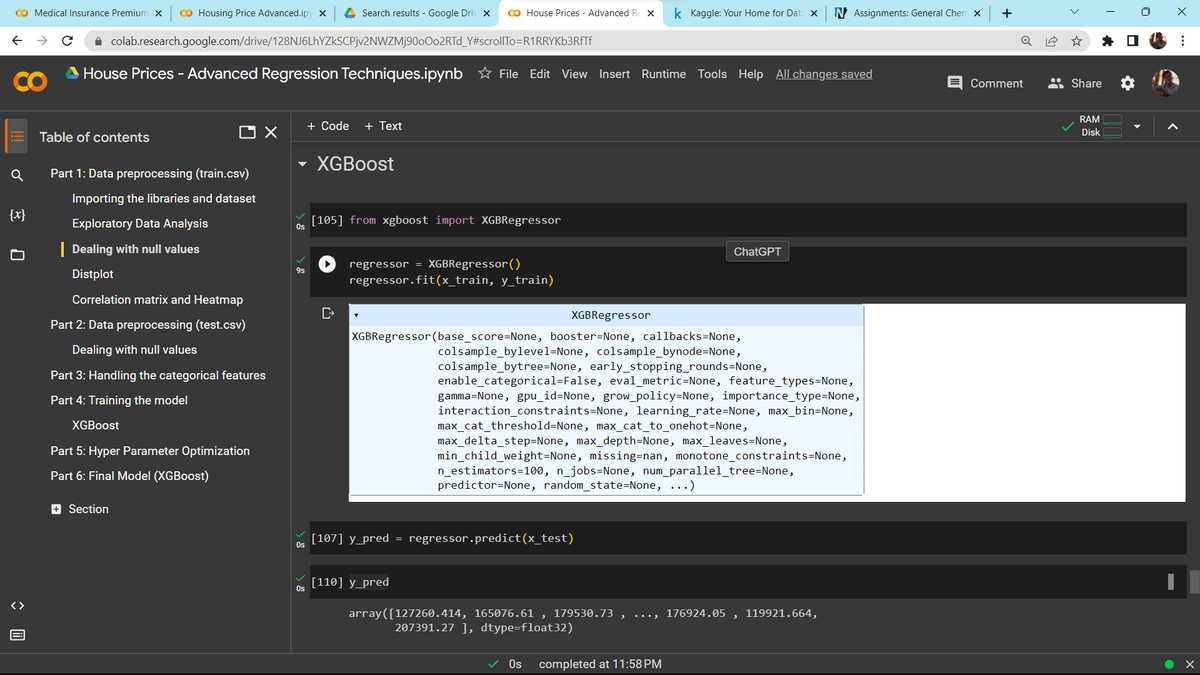Open the RAM Disk resources dropdown arrow
Screen dimensions: 1200x675
pyautogui.click(x=1136, y=126)
